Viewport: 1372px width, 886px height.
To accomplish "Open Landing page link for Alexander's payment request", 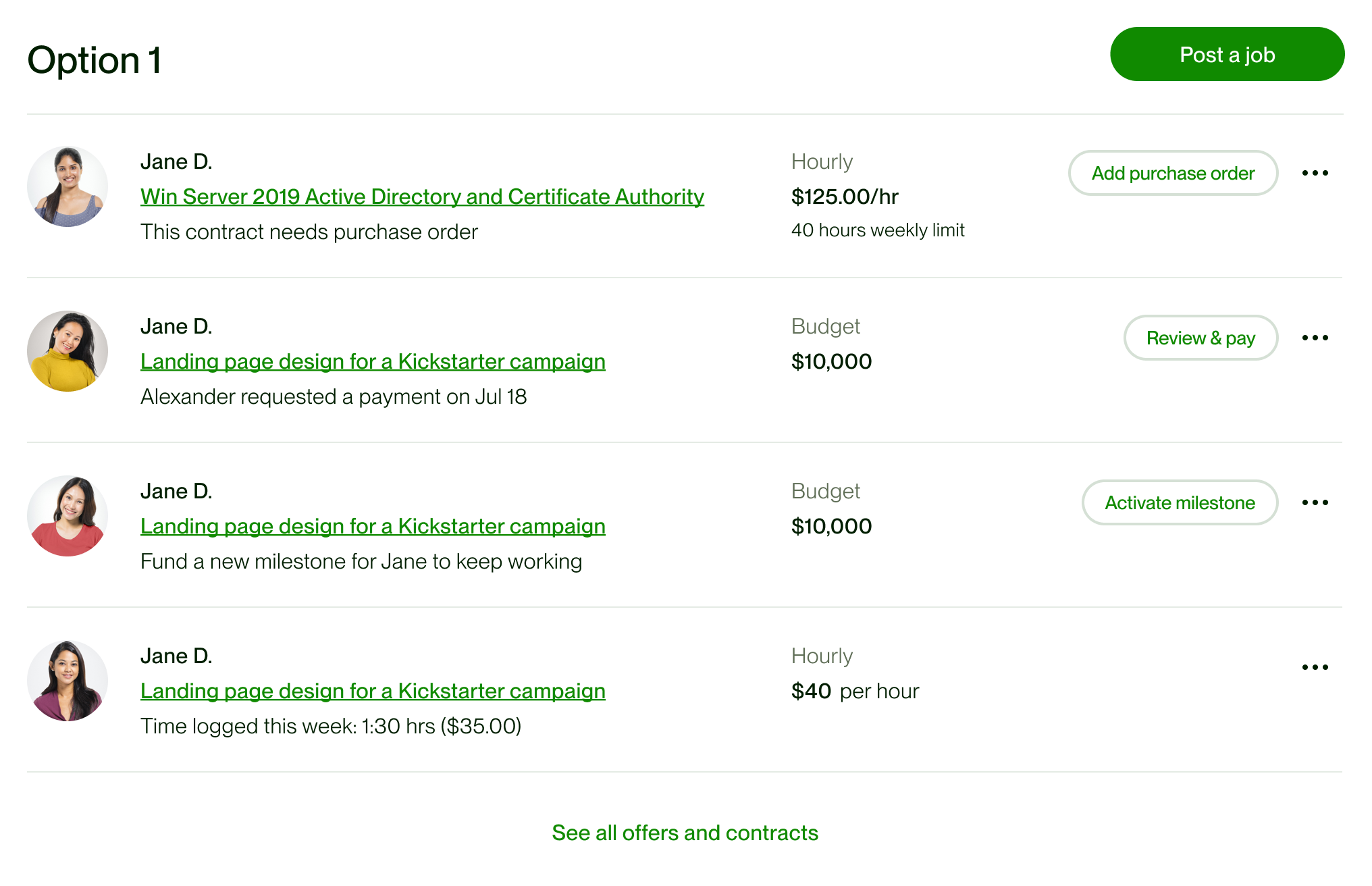I will pyautogui.click(x=373, y=361).
